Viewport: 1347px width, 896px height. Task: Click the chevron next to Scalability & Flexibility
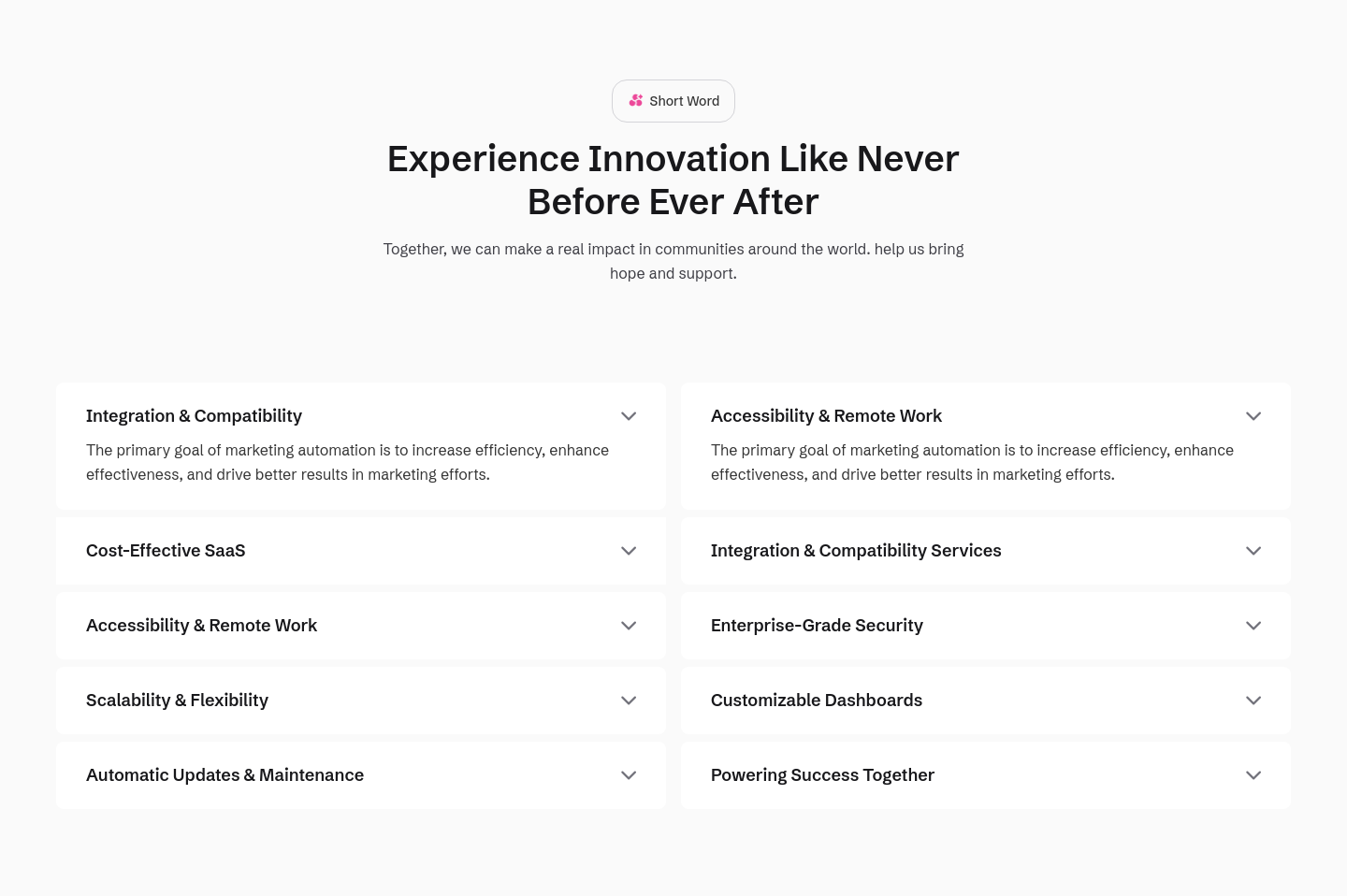coord(629,701)
